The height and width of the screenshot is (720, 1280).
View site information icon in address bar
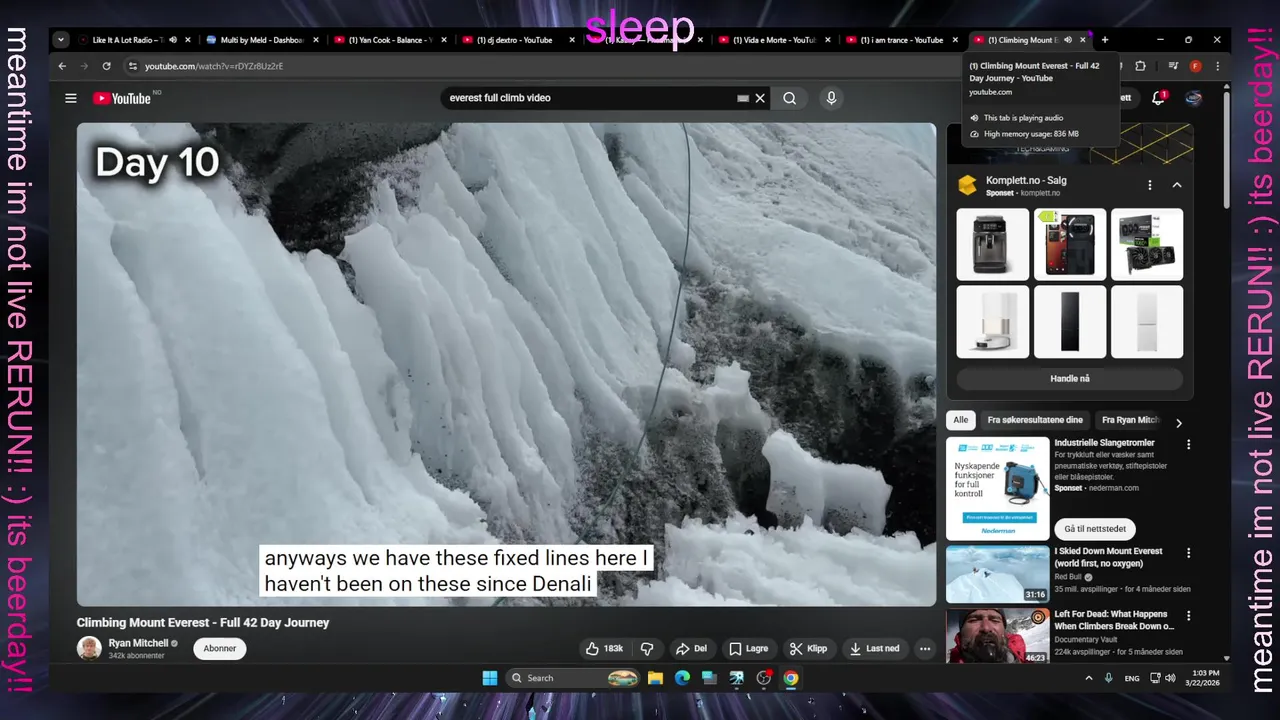132,66
